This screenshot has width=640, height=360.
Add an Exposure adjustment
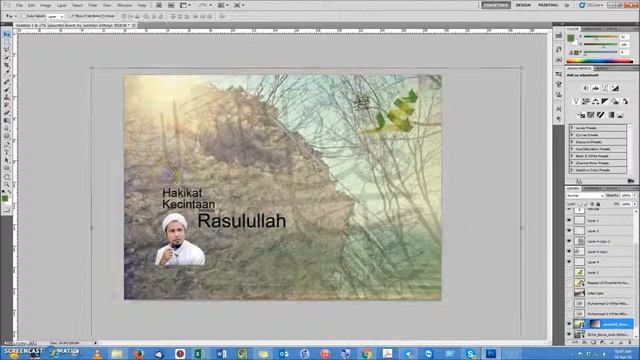click(615, 88)
